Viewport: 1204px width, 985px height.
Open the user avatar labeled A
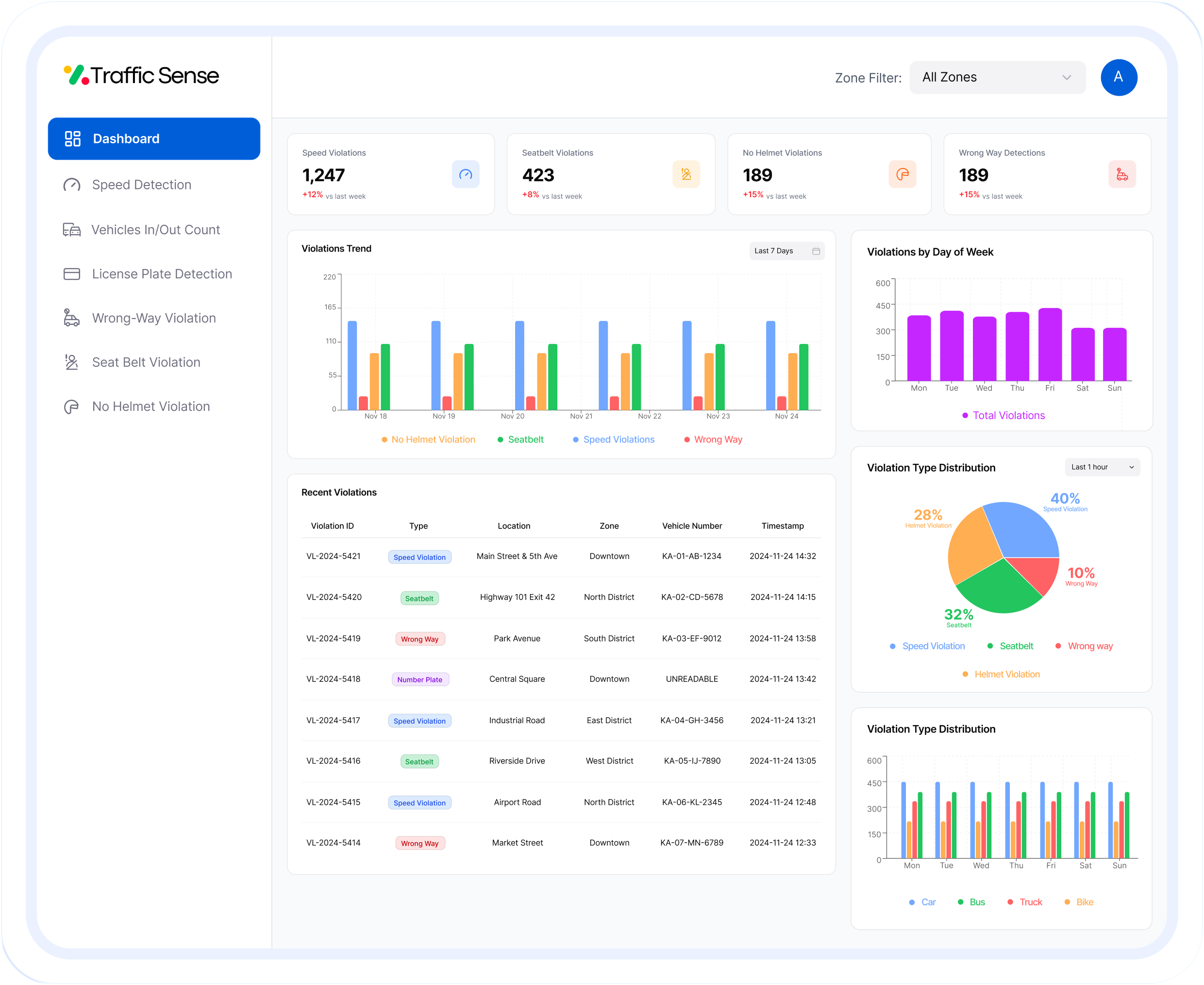[1118, 77]
